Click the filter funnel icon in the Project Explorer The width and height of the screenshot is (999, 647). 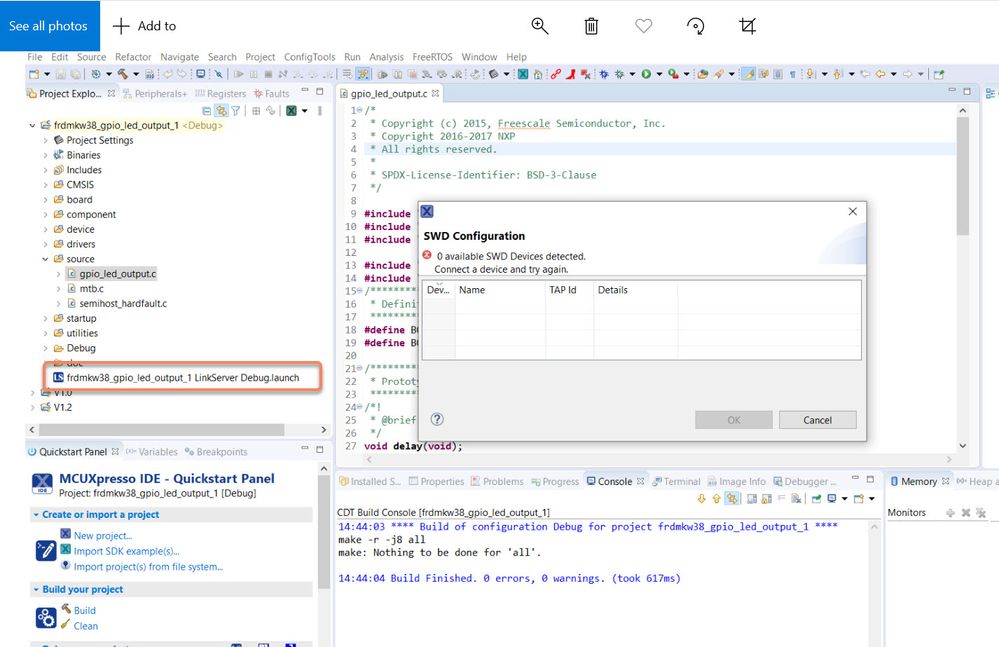tap(236, 111)
